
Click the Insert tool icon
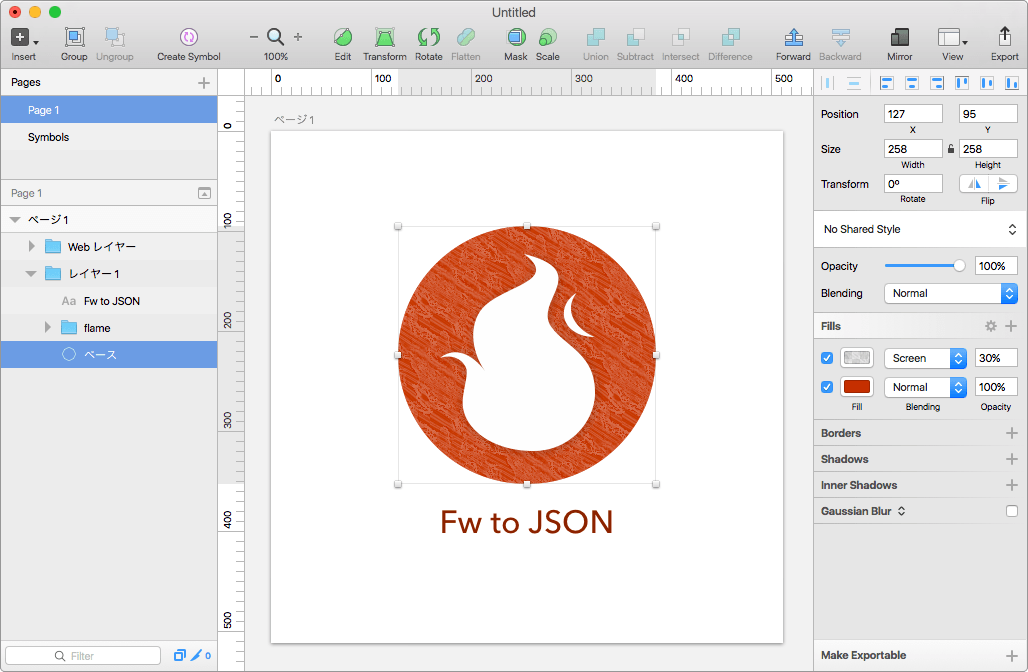point(21,38)
